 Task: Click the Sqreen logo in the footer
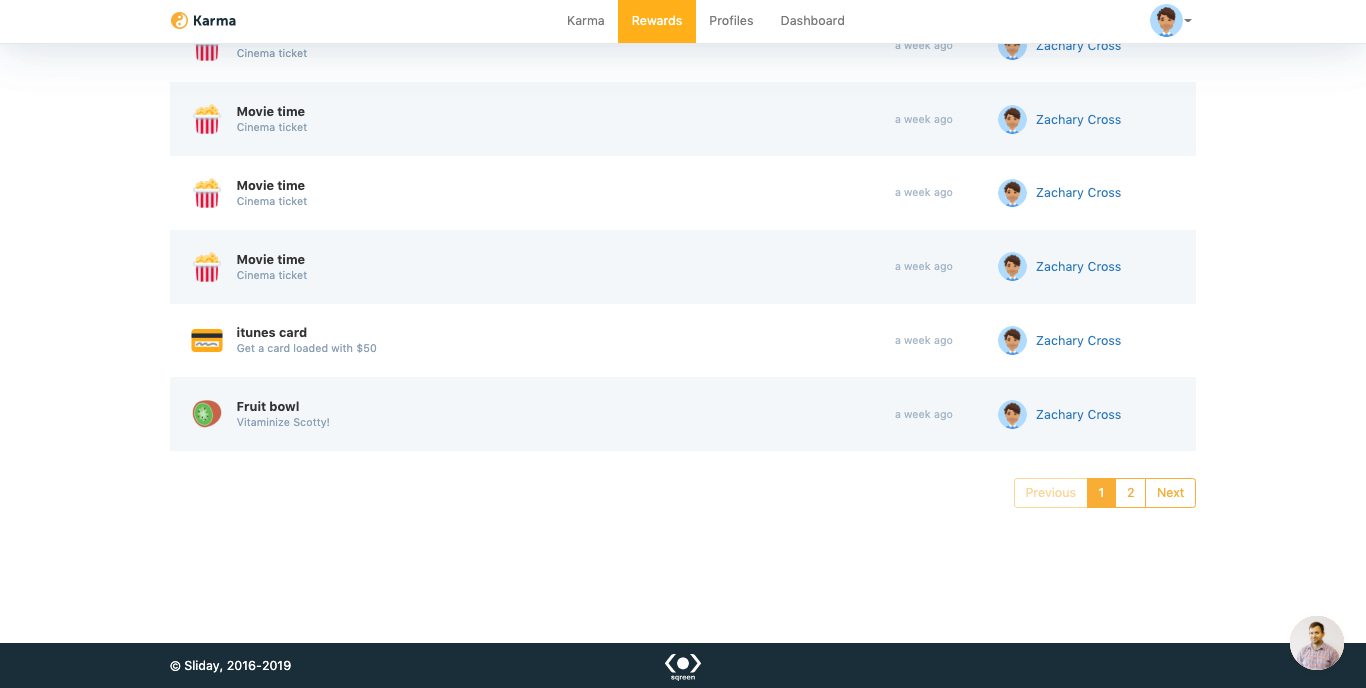(683, 666)
